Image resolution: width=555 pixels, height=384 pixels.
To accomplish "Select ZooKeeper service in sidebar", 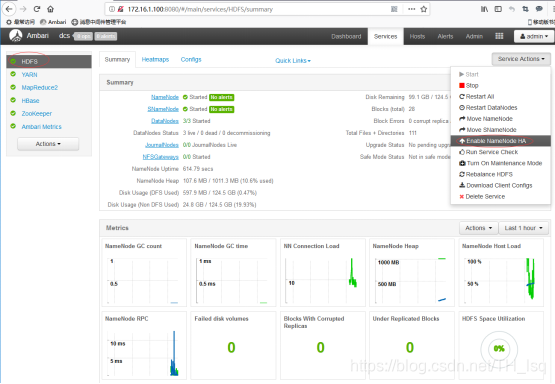I will tap(36, 114).
